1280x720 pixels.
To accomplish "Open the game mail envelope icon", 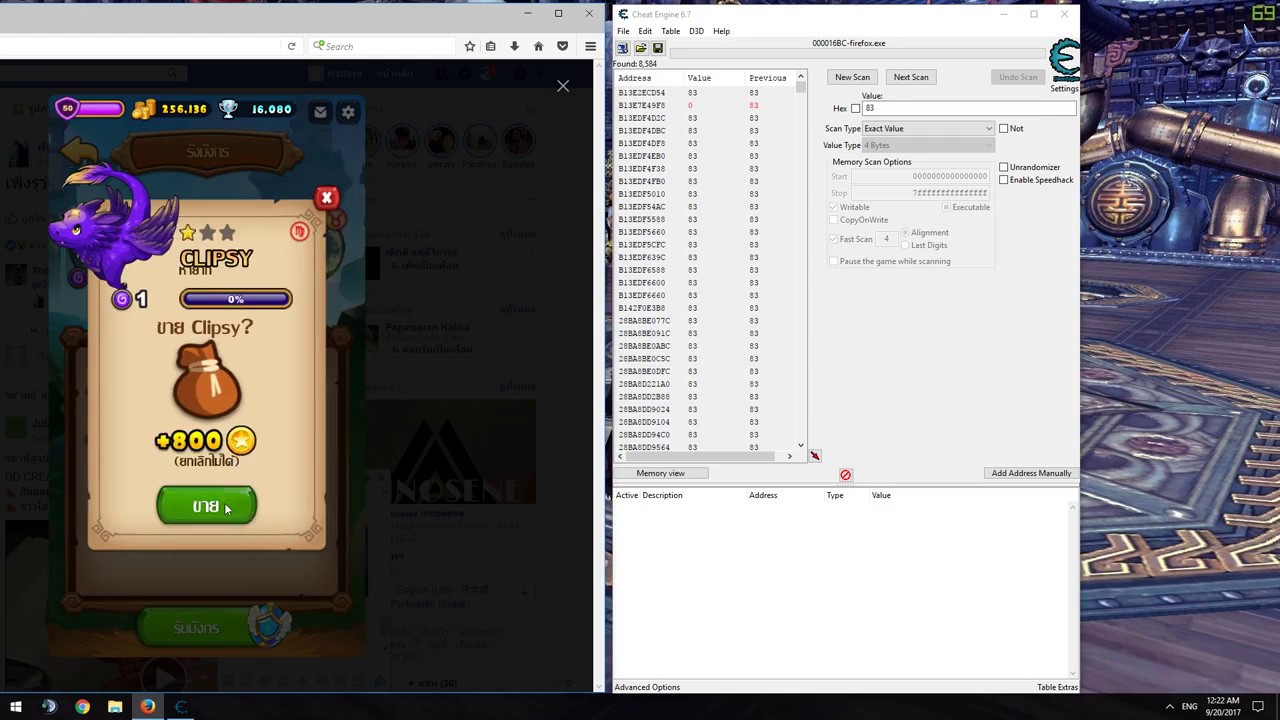I will (x=320, y=112).
